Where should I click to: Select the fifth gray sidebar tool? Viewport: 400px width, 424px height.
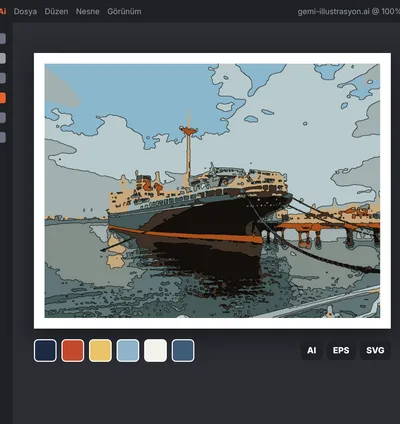tap(2, 118)
